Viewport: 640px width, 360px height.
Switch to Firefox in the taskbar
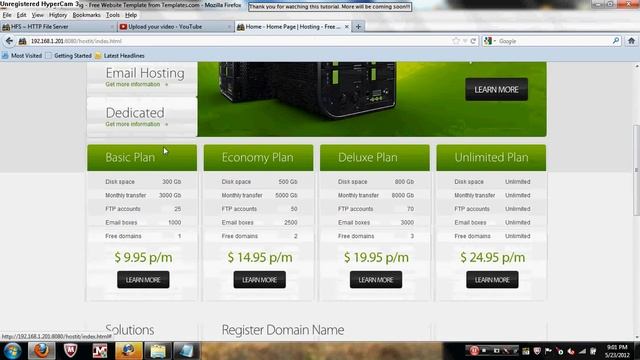(x=41, y=351)
